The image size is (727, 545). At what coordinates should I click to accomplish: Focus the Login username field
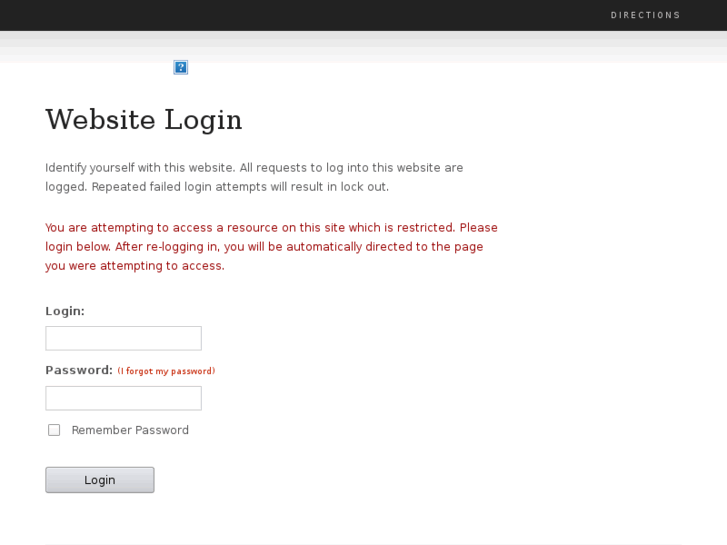(123, 338)
